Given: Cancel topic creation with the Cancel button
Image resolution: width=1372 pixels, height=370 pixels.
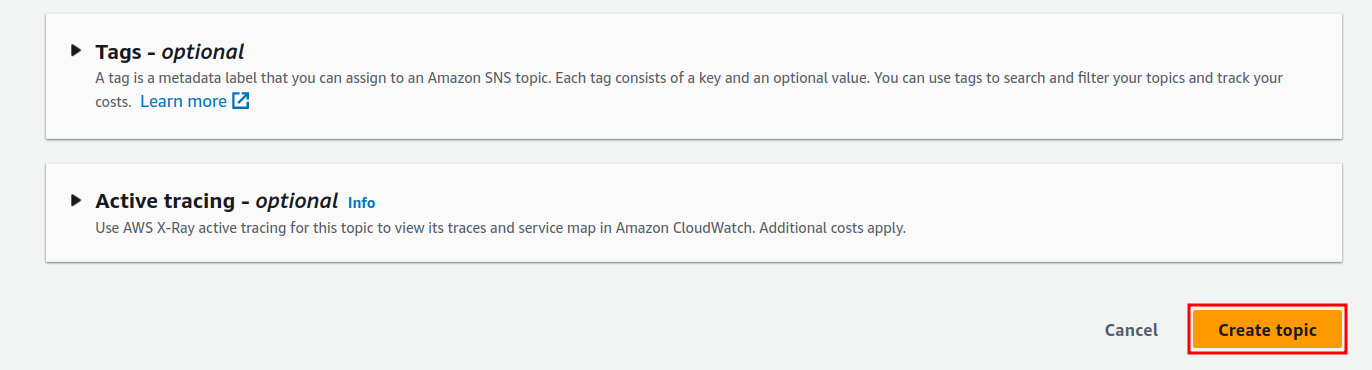Looking at the screenshot, I should tap(1131, 330).
